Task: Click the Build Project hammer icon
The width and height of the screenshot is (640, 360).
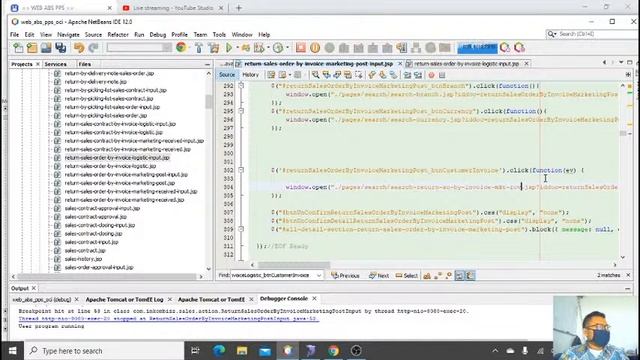Action: point(199,48)
